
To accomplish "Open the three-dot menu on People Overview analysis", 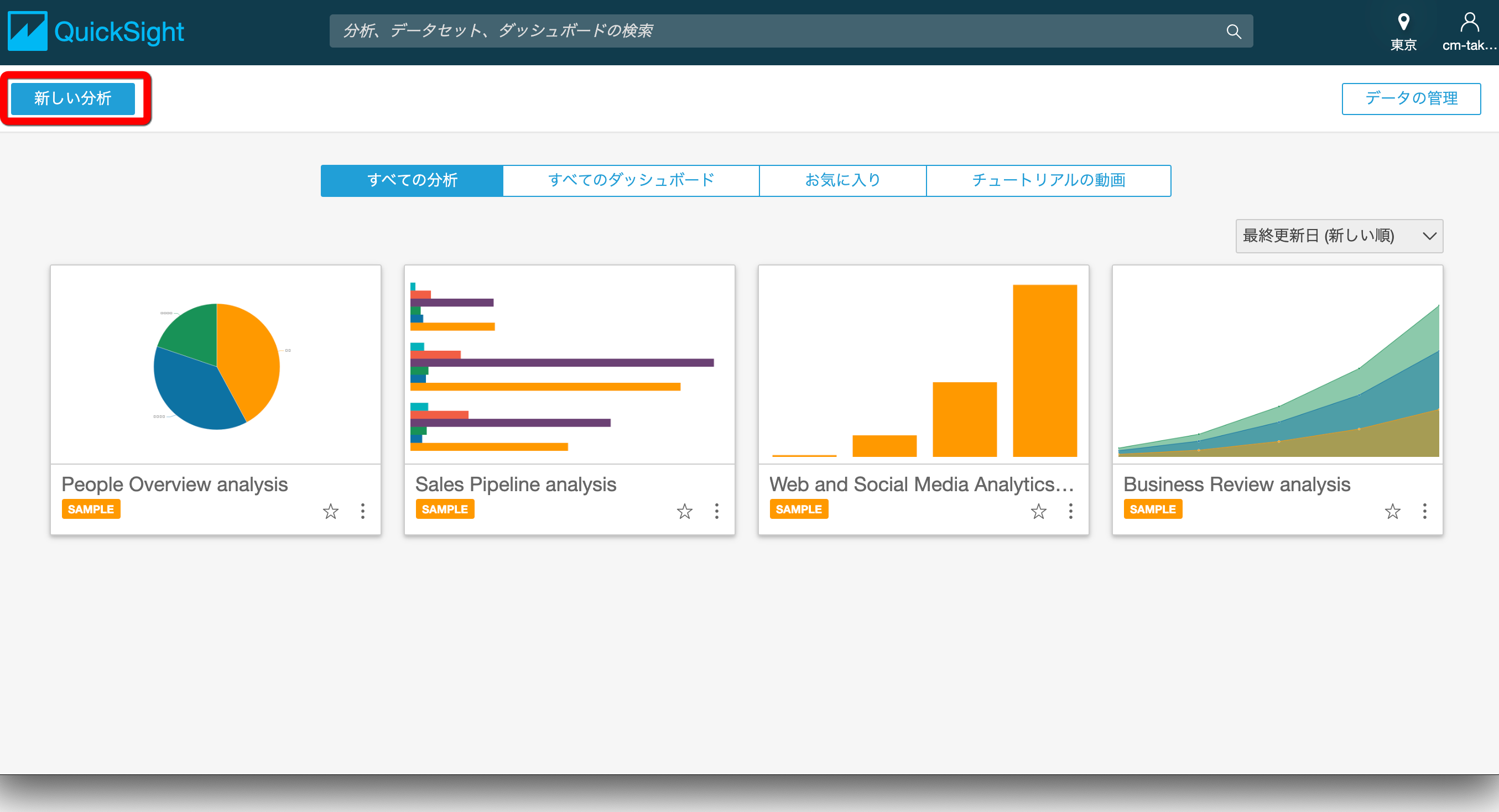I will coord(362,511).
